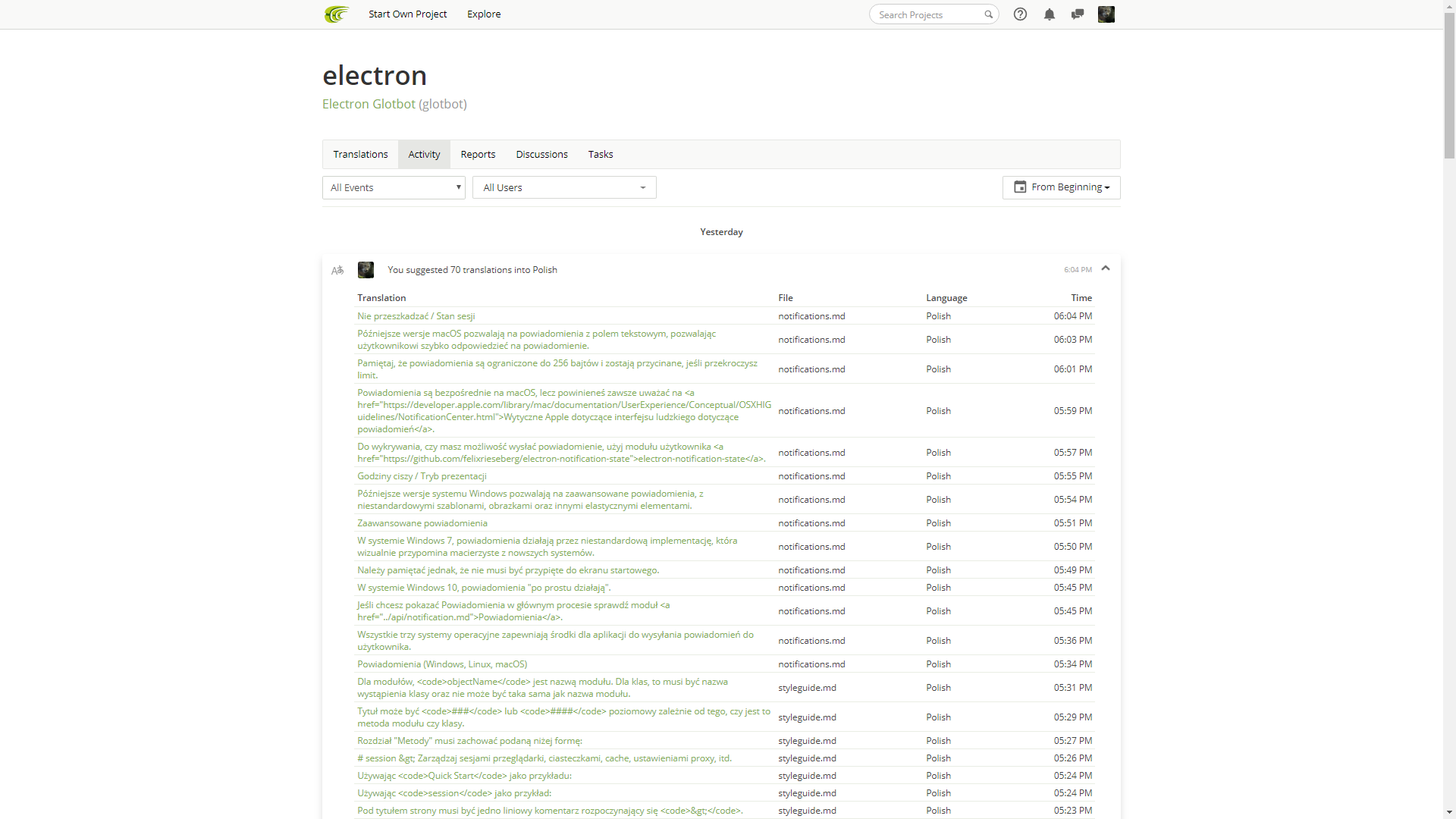Viewport: 1456px width, 819px height.
Task: Switch to the Translations tab
Action: pyautogui.click(x=360, y=155)
